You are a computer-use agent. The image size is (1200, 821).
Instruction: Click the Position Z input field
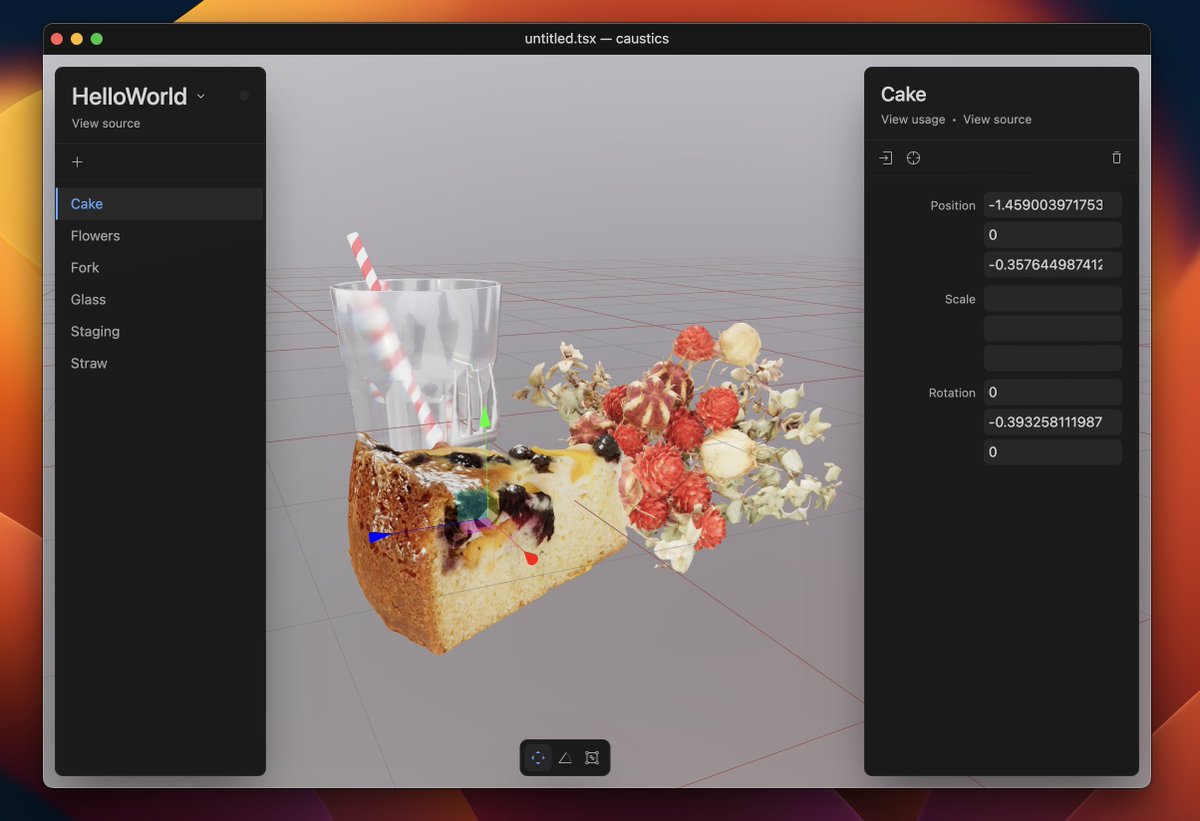(x=1053, y=265)
